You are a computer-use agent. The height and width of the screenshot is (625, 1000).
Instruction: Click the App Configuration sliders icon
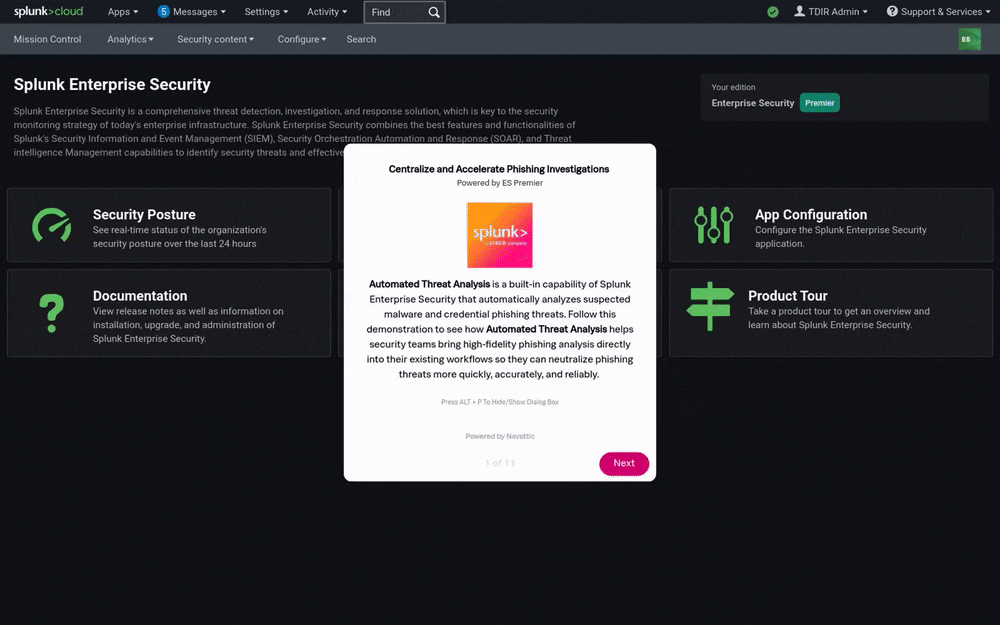click(x=714, y=225)
